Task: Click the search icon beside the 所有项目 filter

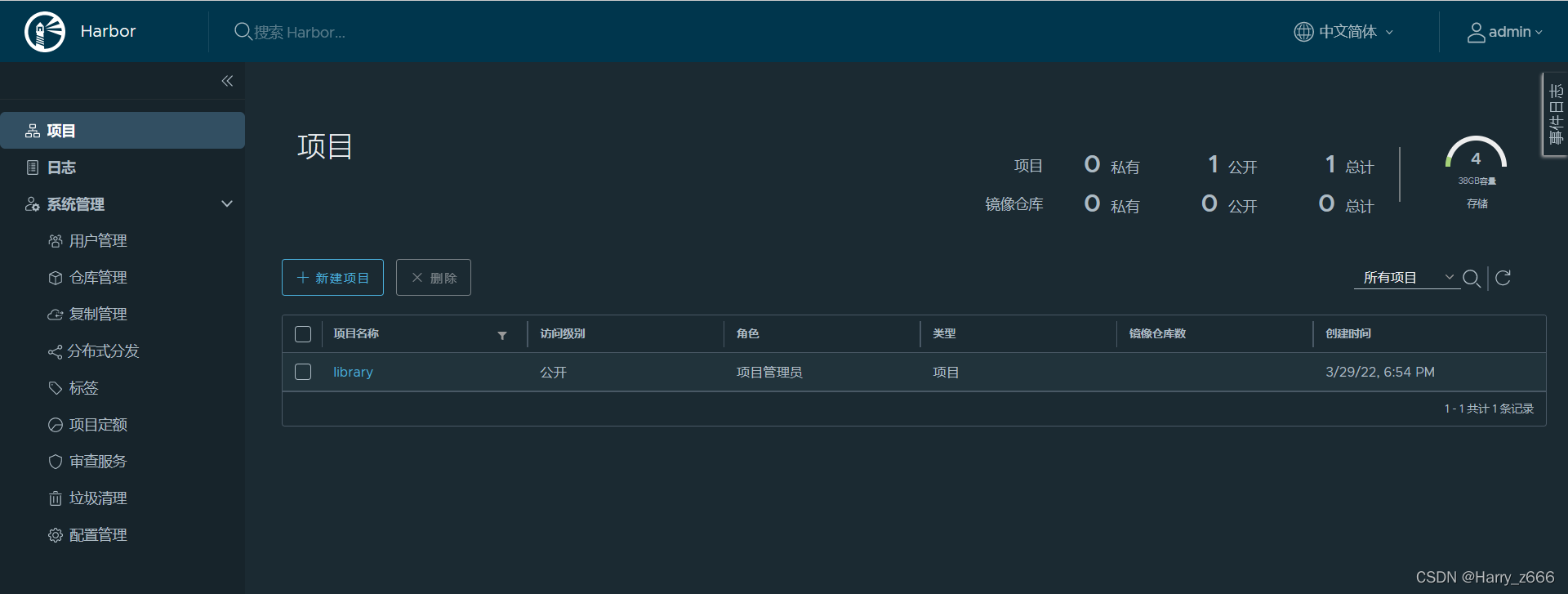Action: 1472,279
